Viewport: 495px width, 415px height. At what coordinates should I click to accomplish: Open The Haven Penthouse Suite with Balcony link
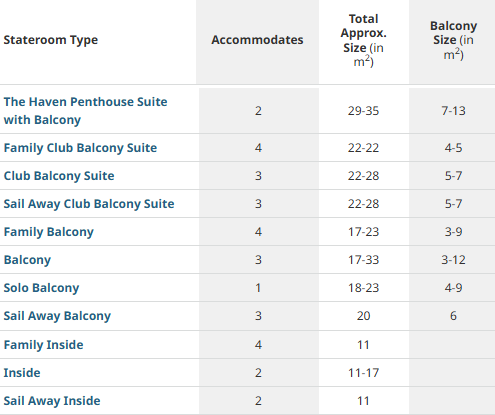85,111
